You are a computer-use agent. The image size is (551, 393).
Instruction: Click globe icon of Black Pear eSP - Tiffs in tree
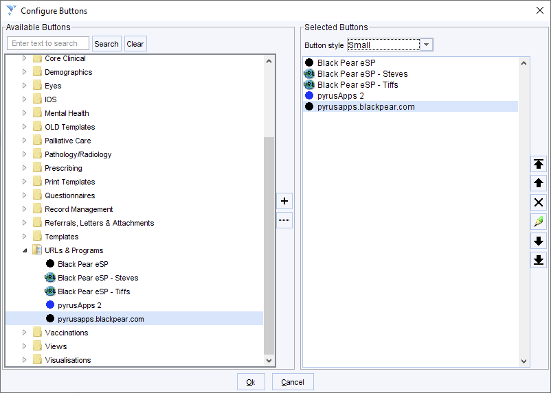pyautogui.click(x=50, y=291)
